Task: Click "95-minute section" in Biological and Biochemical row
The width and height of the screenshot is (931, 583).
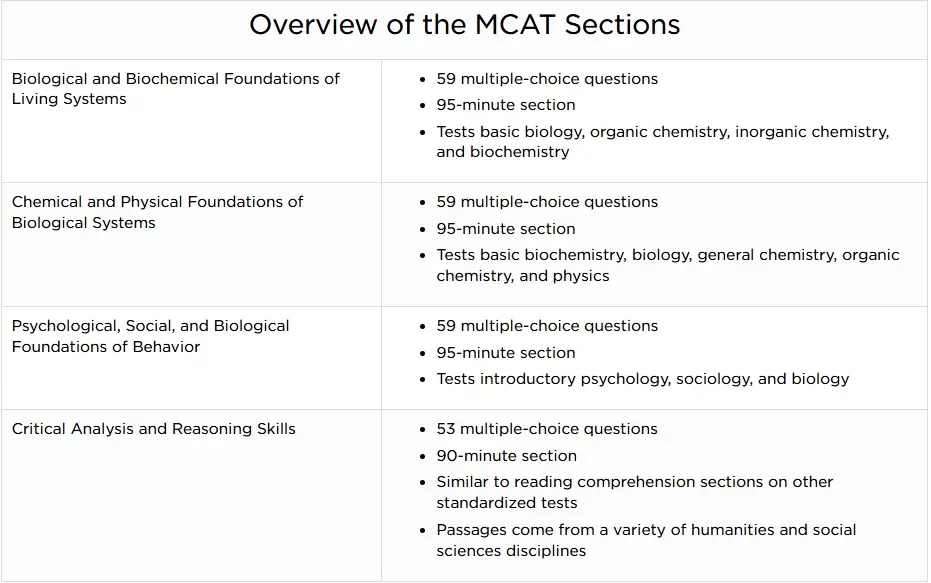Action: point(505,104)
